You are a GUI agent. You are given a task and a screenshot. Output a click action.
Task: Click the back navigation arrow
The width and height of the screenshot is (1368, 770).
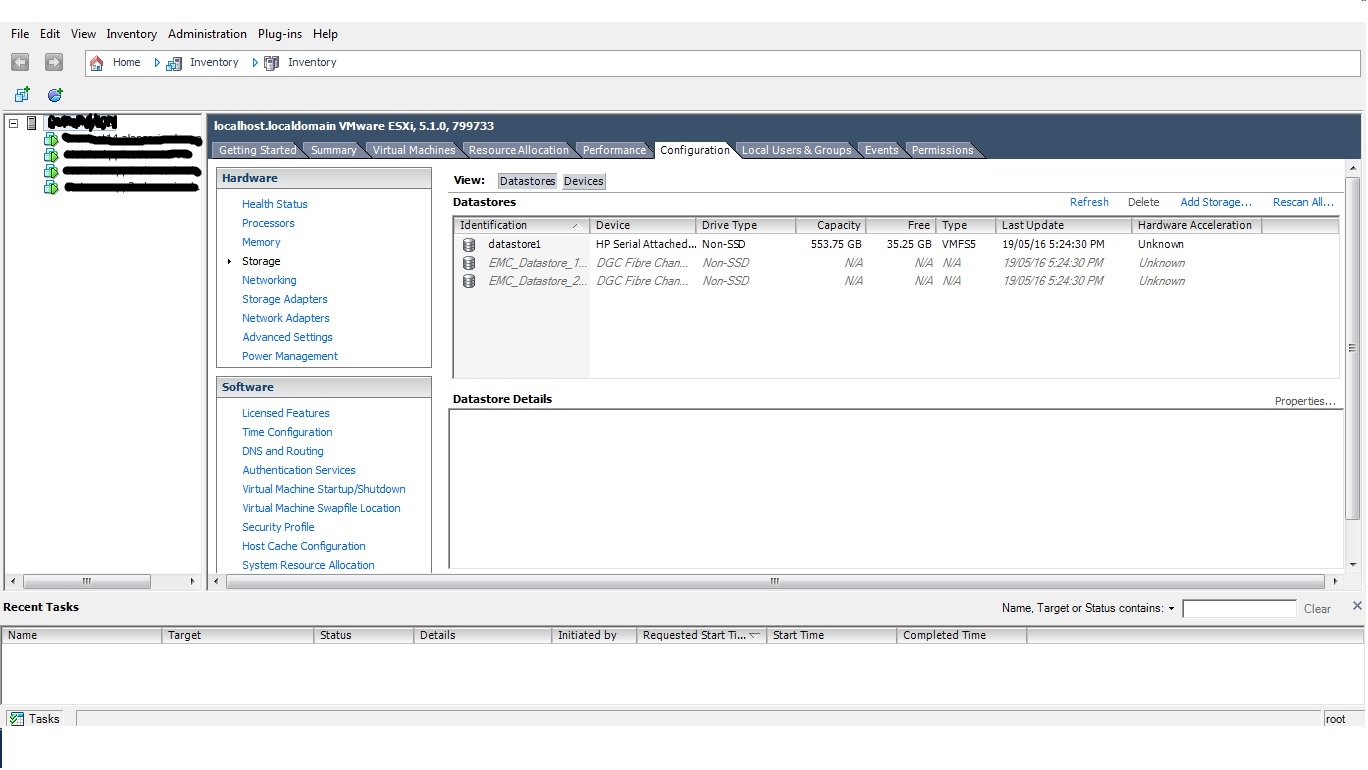19,62
